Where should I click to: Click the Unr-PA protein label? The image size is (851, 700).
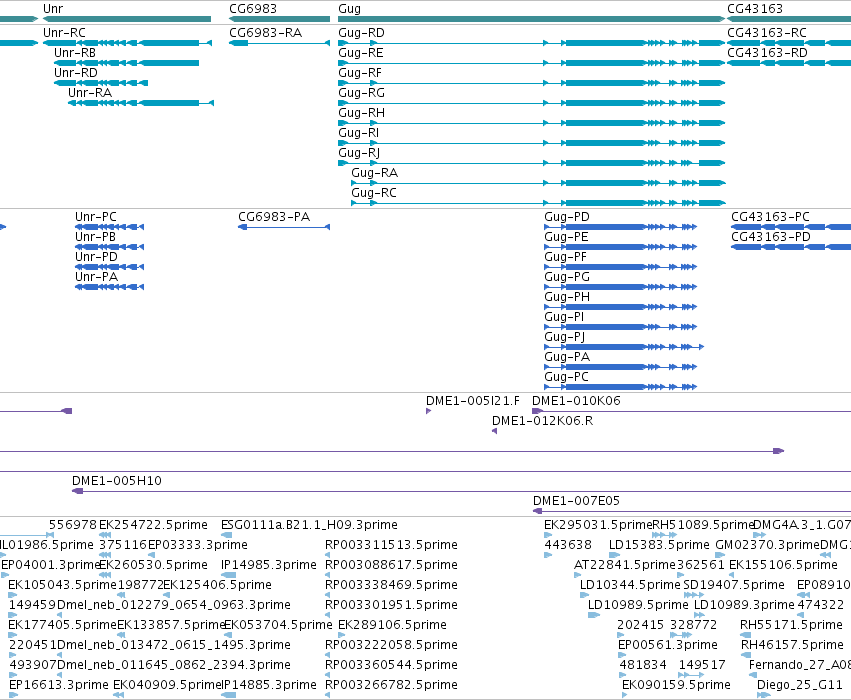coord(96,277)
